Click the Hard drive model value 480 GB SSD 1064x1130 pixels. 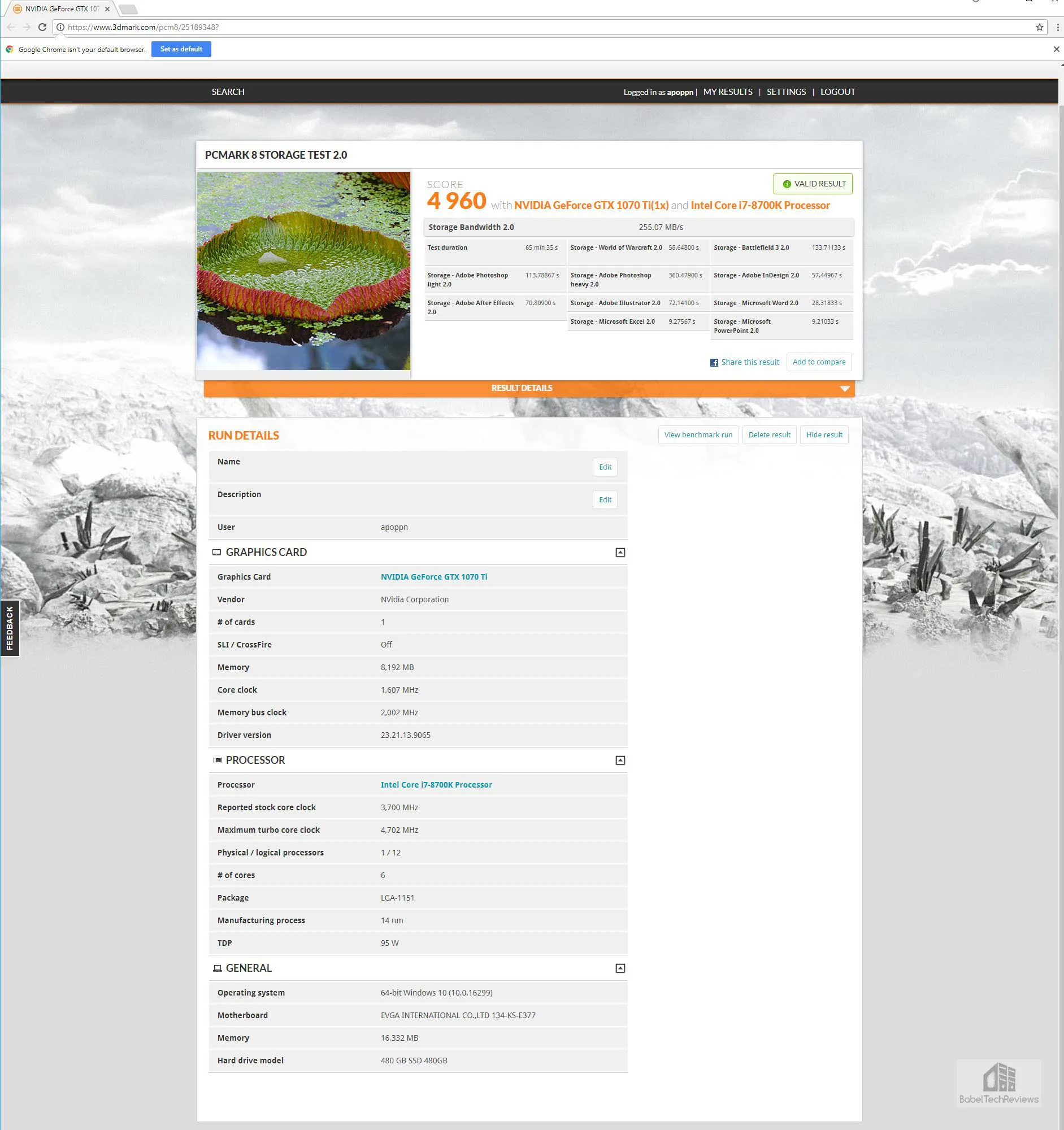point(414,1061)
